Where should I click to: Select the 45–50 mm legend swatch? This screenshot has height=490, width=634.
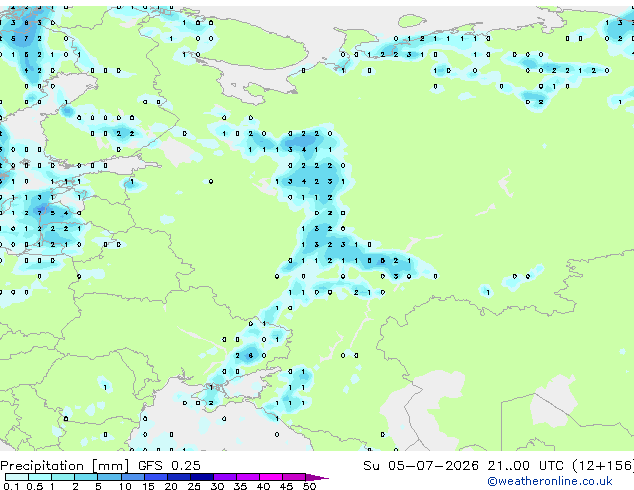pos(294,477)
